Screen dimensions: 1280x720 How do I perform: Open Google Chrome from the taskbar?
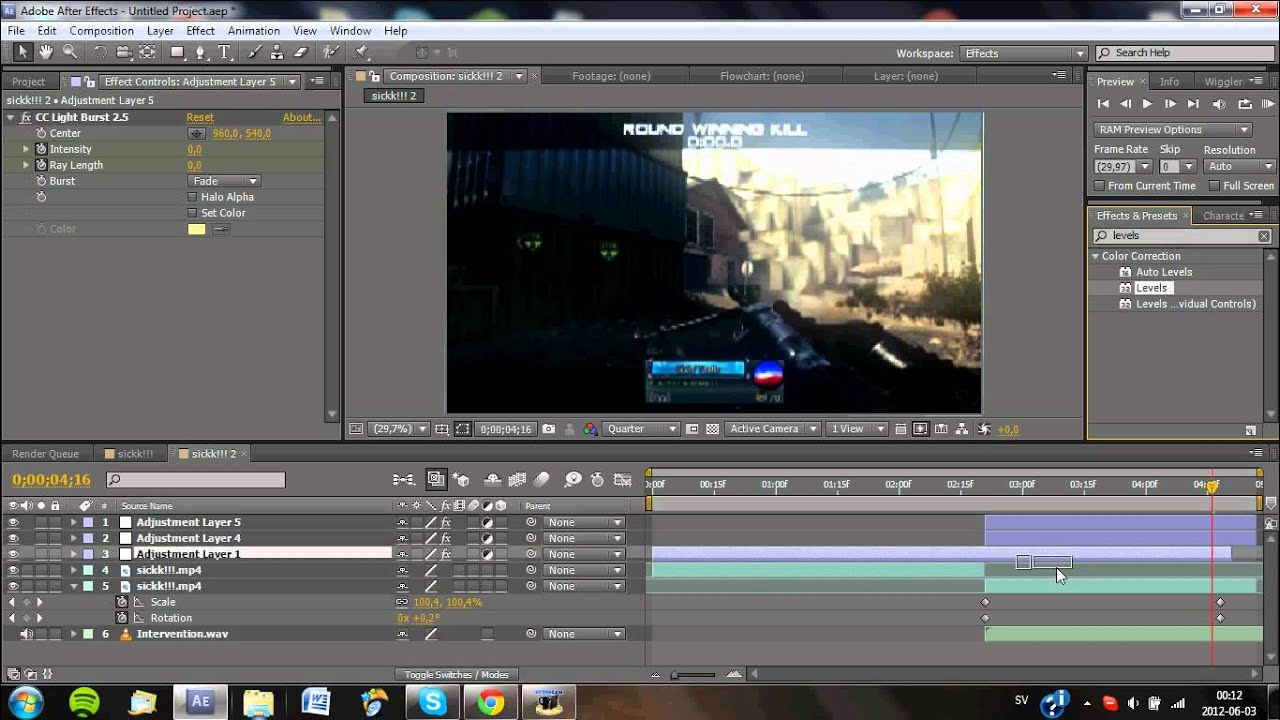point(490,701)
